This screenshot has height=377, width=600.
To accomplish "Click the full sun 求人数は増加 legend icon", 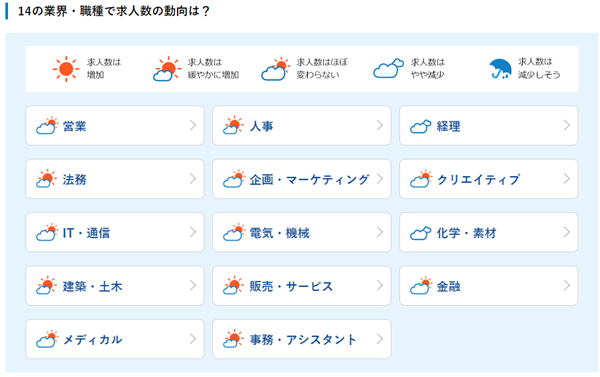I will tap(66, 69).
